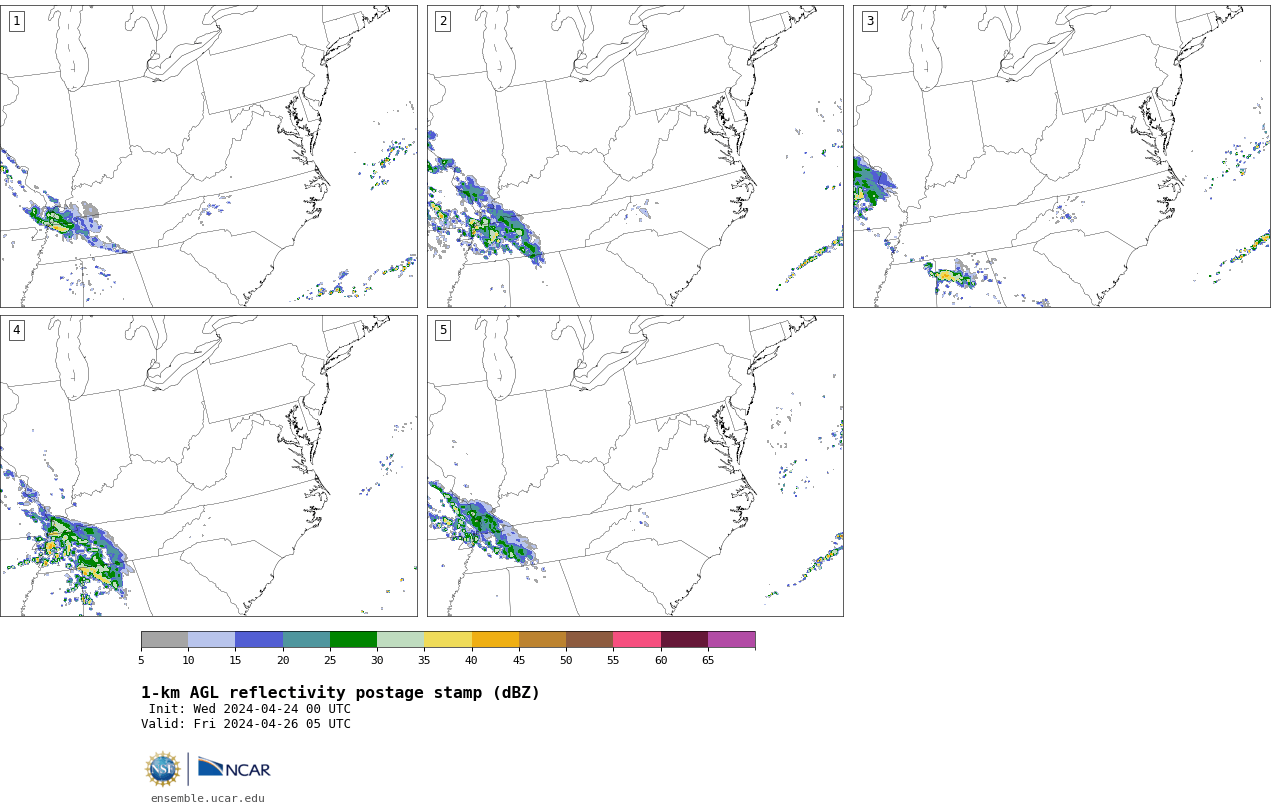Click the Init: Wed 2024-04-24 00 UTC line
Viewport: 1280px width, 809px height.
pos(250,709)
